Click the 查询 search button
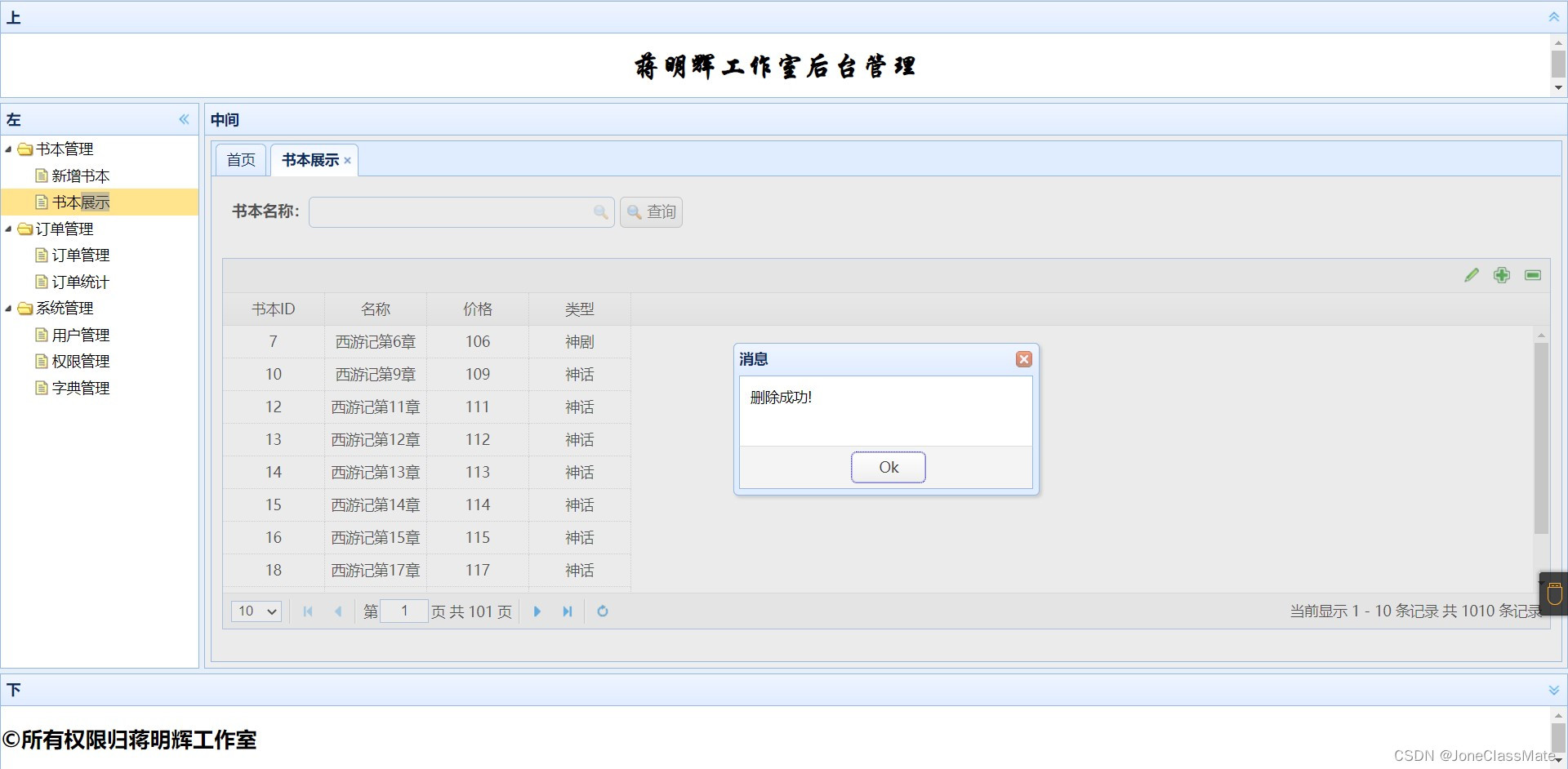 click(651, 212)
